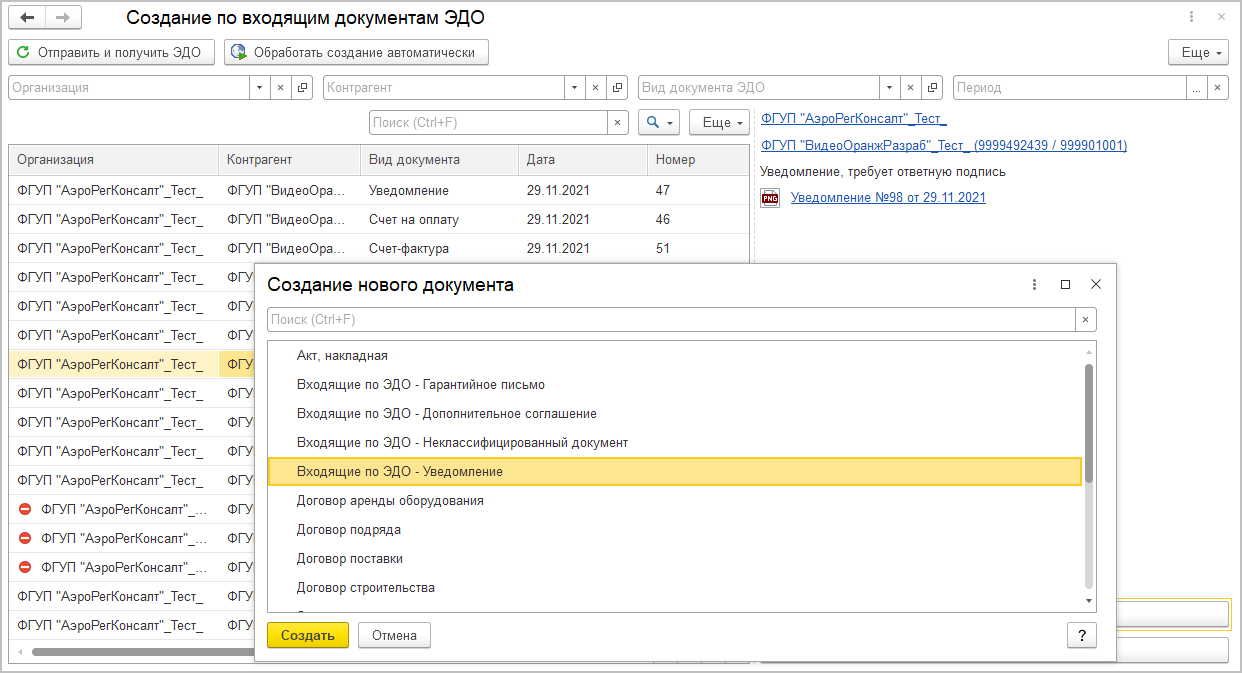Click the open icon next to Организация field
The height and width of the screenshot is (673, 1242).
pyautogui.click(x=303, y=88)
